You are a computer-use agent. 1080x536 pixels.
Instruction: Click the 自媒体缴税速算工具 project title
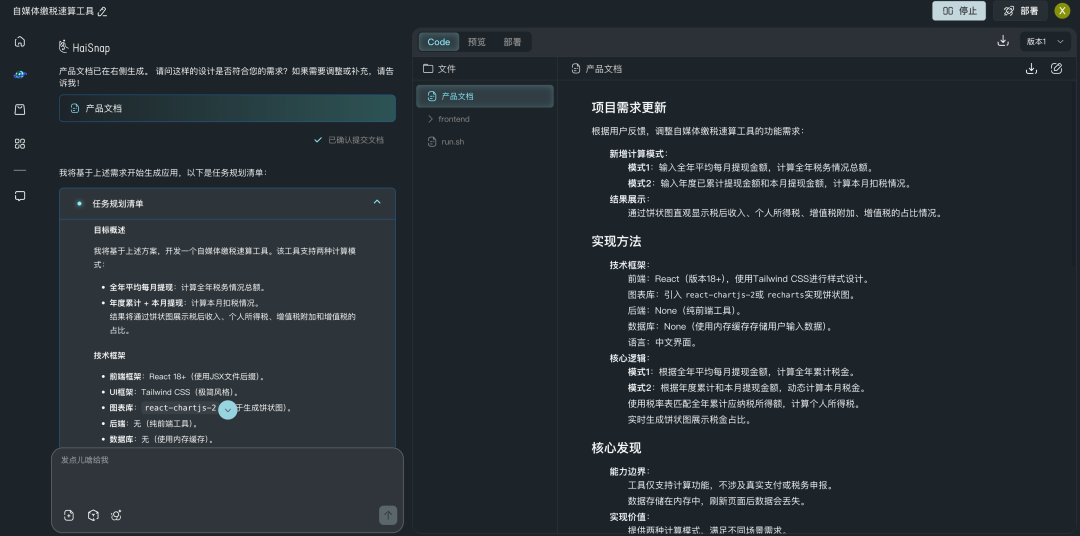[x=53, y=12]
